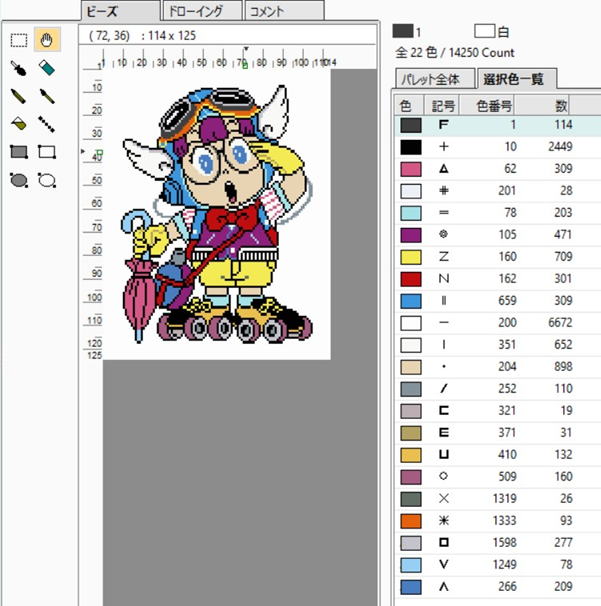Select the F symbol in row 1
601x606 pixels.
point(444,125)
